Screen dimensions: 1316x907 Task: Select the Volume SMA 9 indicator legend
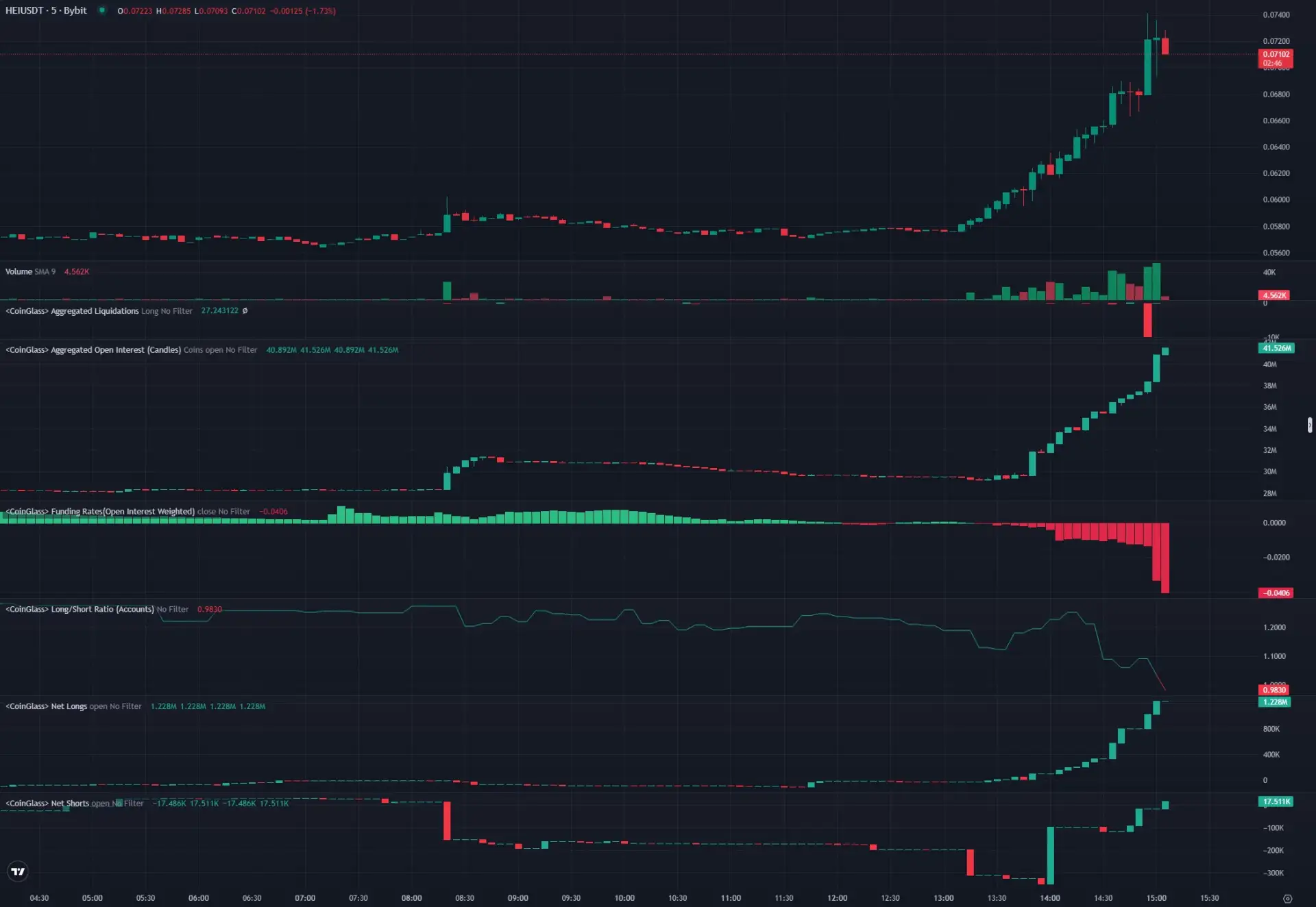click(30, 272)
